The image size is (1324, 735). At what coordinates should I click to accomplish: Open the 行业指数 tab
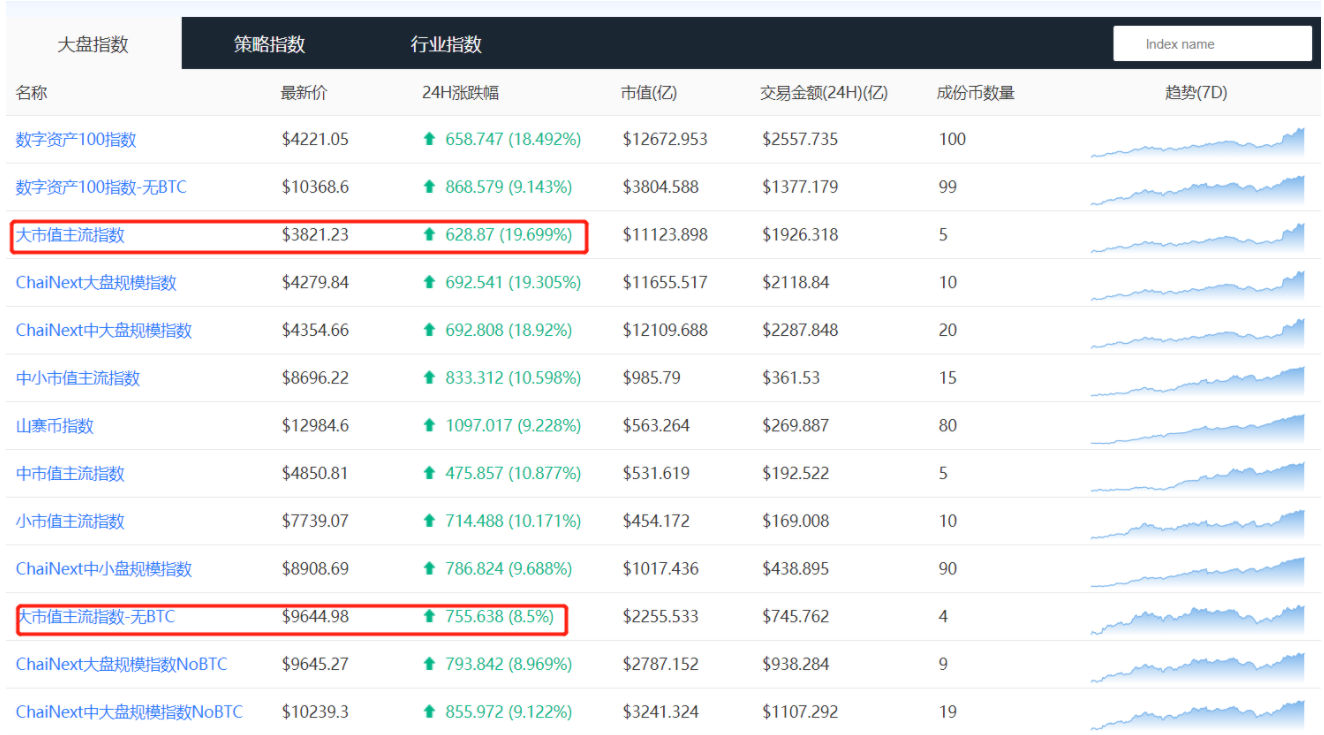pyautogui.click(x=446, y=44)
